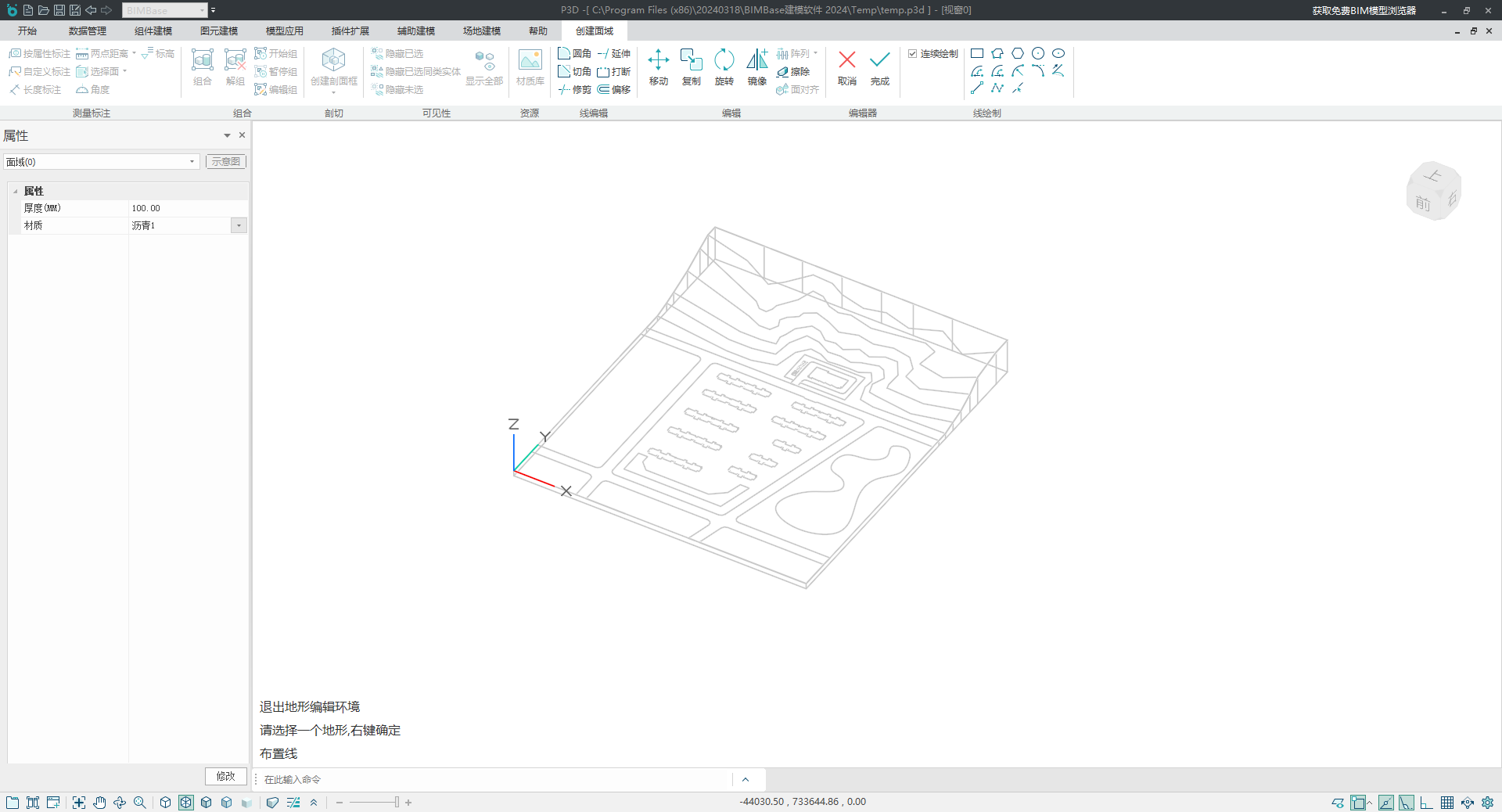Click the Erase (擦除) tool
1502x812 pixels.
[792, 72]
